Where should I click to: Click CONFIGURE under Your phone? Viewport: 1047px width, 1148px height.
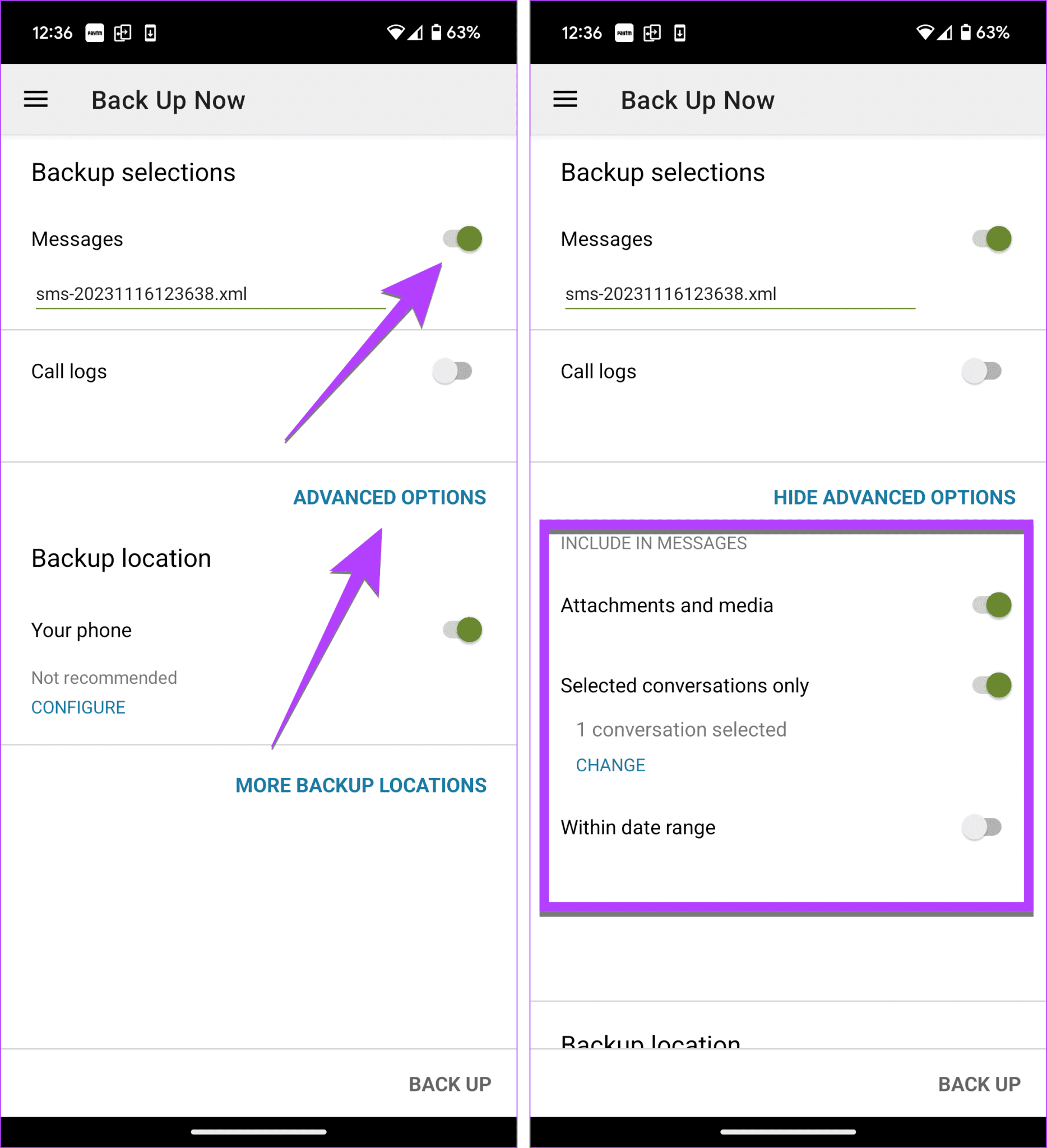point(78,707)
